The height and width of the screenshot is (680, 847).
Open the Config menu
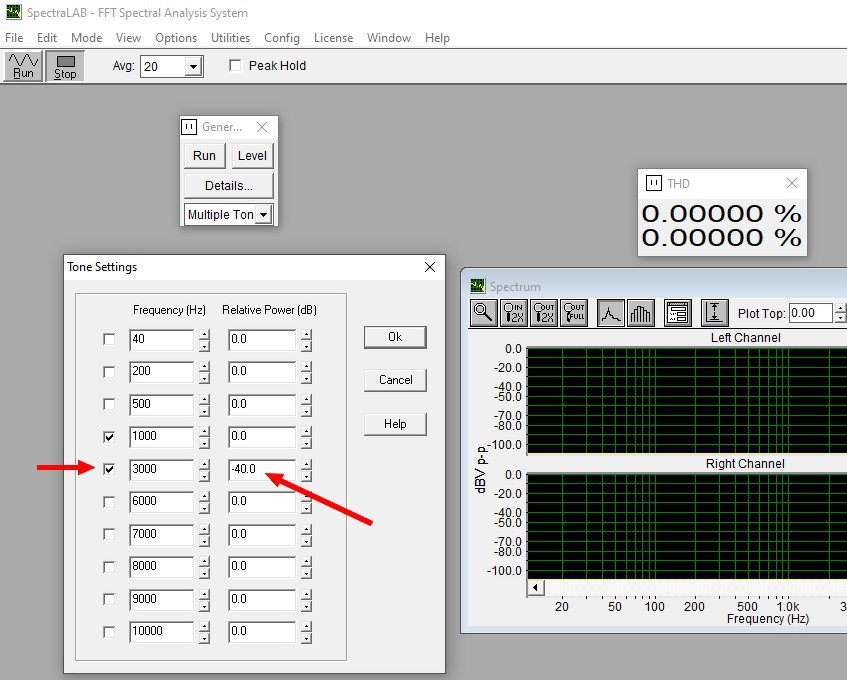click(281, 38)
